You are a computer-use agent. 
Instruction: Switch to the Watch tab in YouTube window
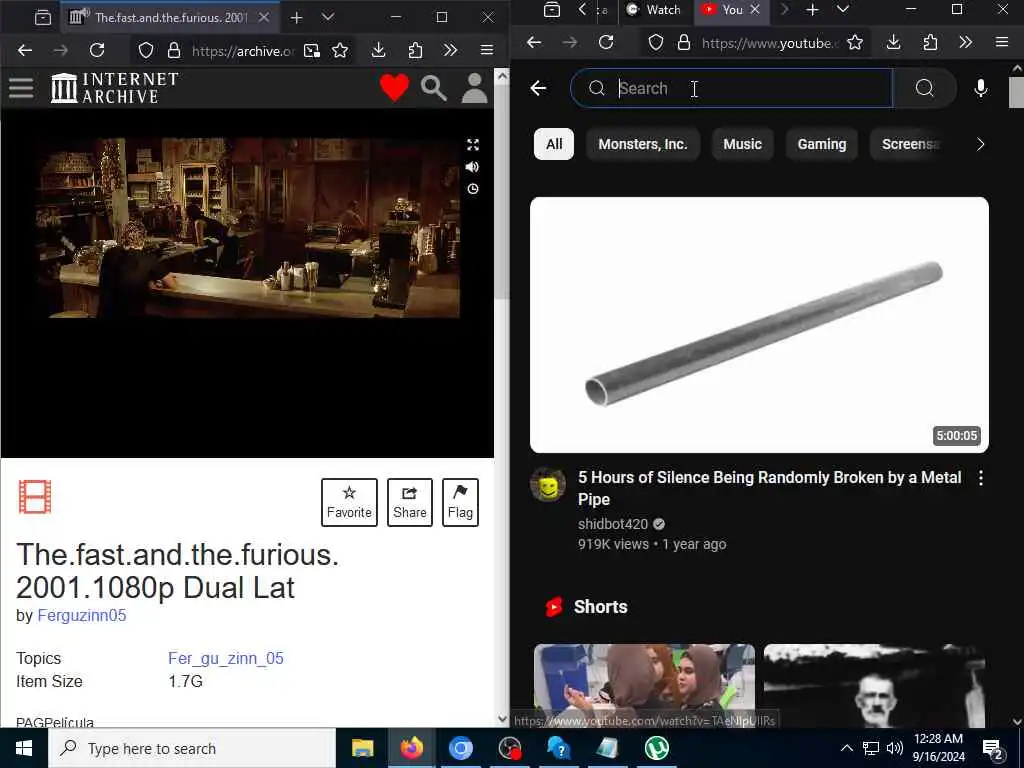(654, 10)
